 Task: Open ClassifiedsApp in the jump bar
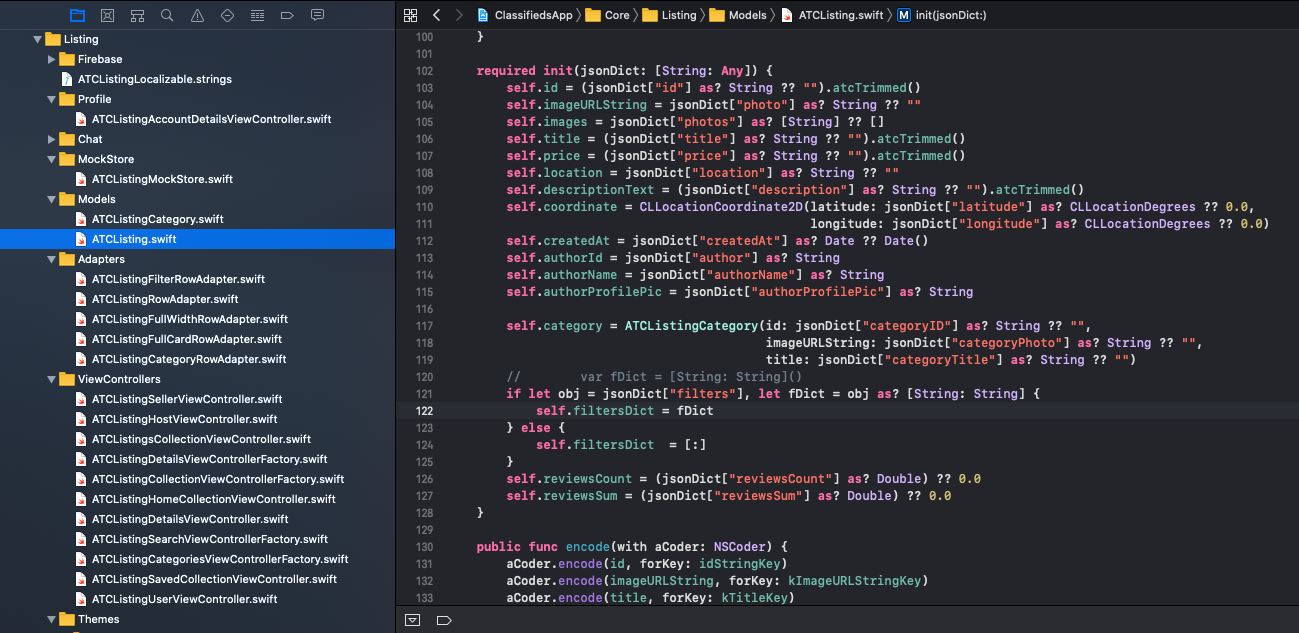[x=530, y=16]
